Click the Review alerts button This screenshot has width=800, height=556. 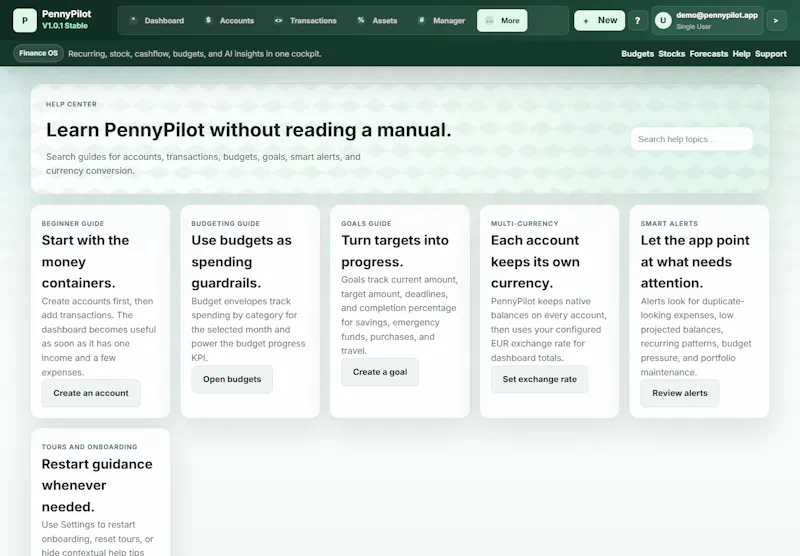click(x=680, y=393)
